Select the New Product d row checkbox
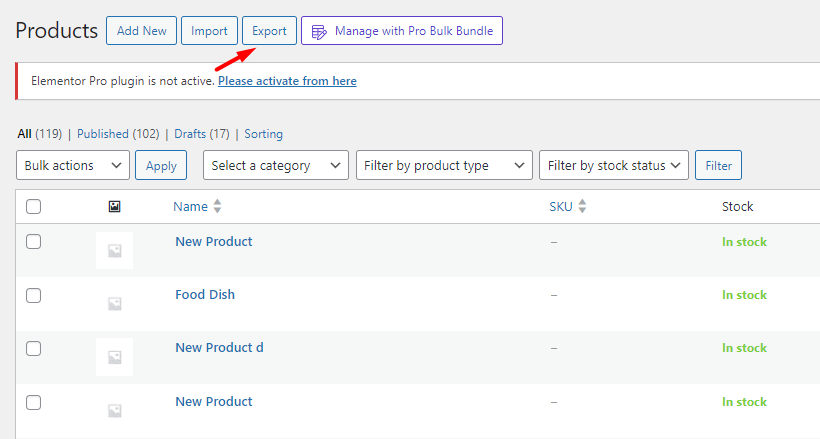820x439 pixels. (33, 348)
